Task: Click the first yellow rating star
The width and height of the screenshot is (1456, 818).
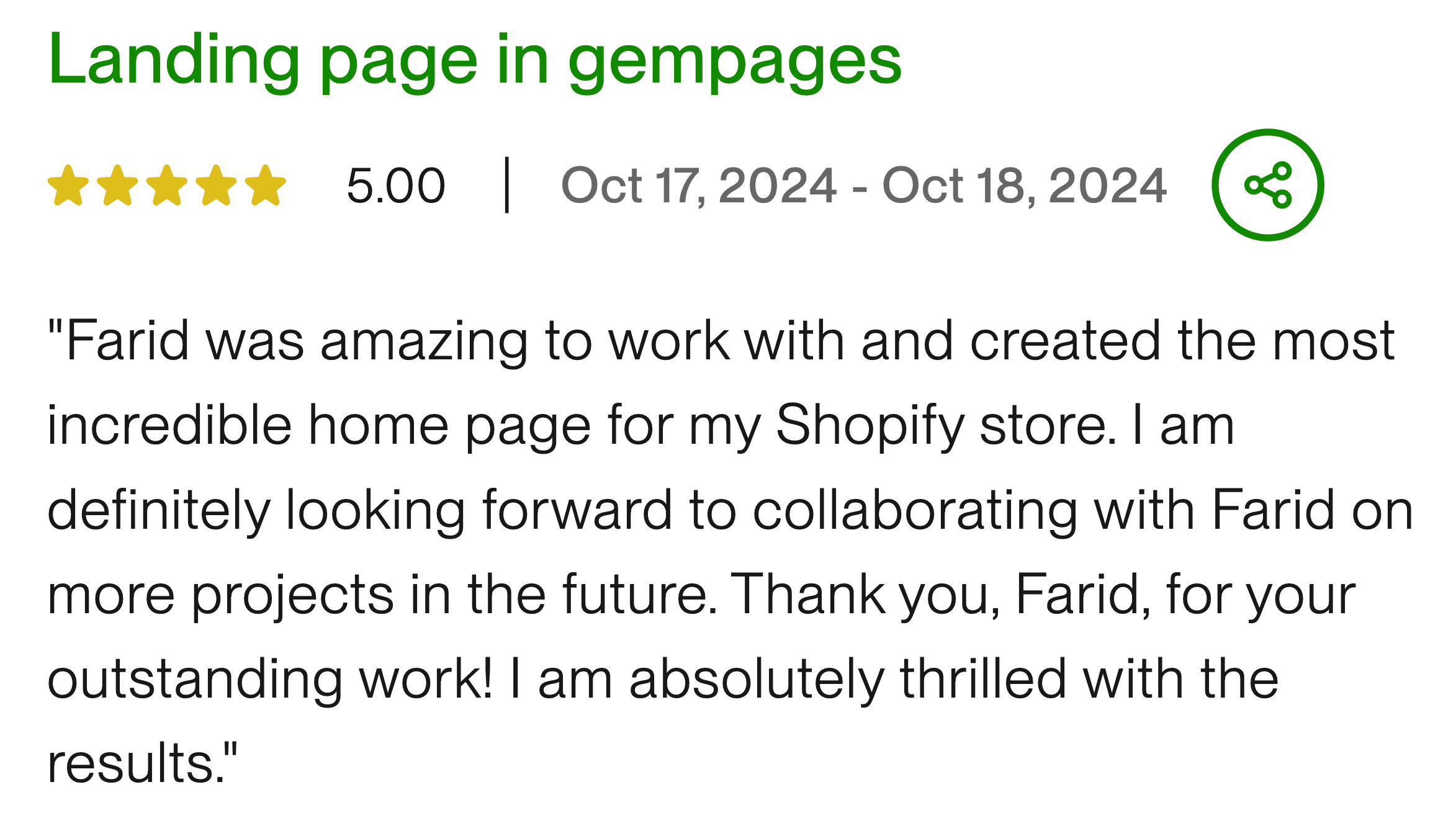Action: 68,185
